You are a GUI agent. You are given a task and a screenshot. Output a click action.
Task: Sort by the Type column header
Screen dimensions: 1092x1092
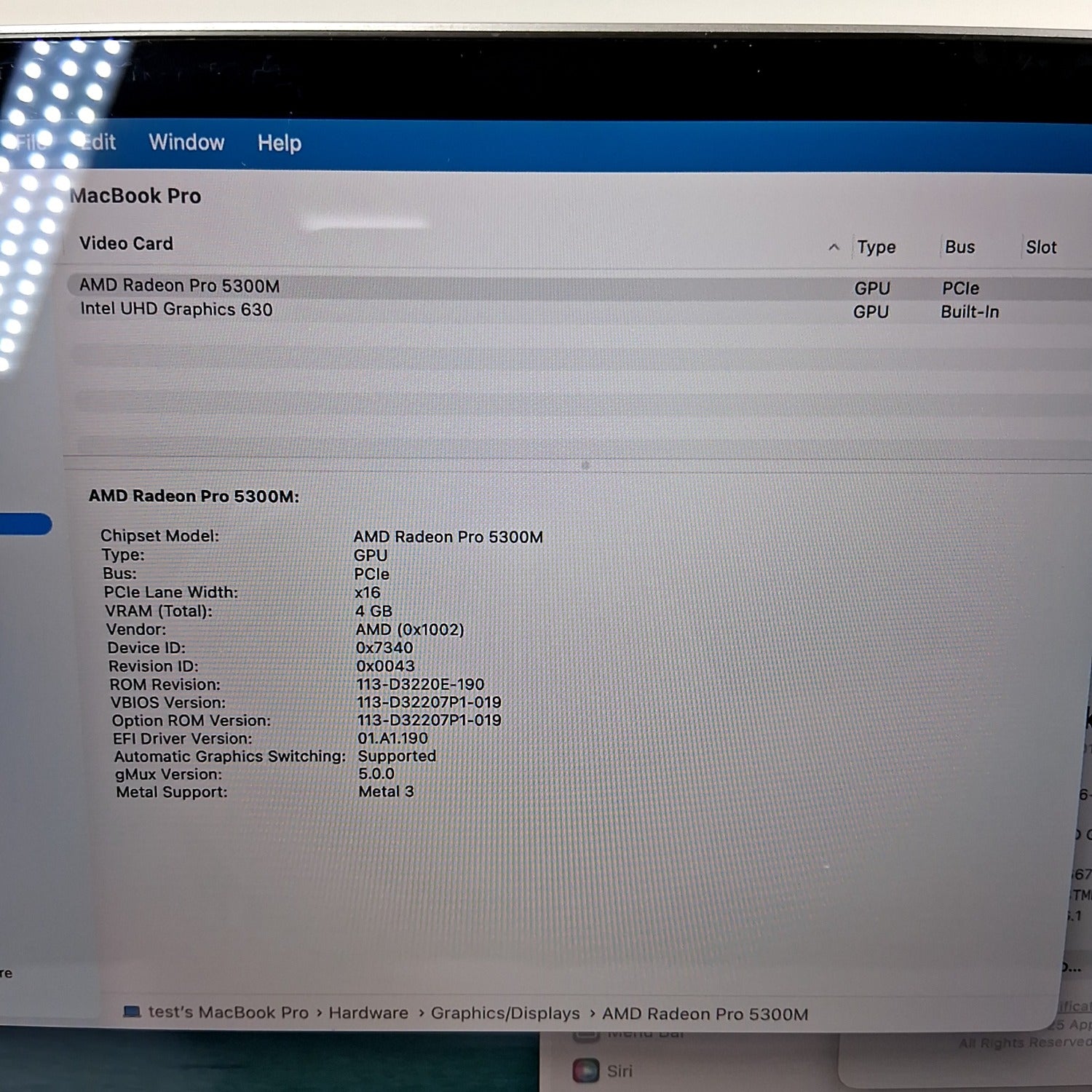pyautogui.click(x=876, y=248)
